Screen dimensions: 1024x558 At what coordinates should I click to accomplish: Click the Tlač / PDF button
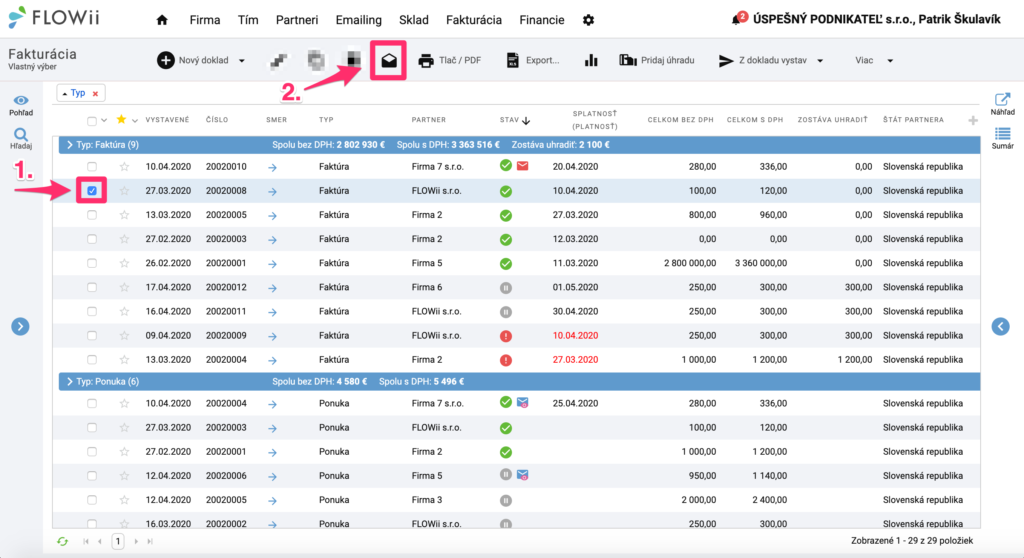[x=450, y=60]
